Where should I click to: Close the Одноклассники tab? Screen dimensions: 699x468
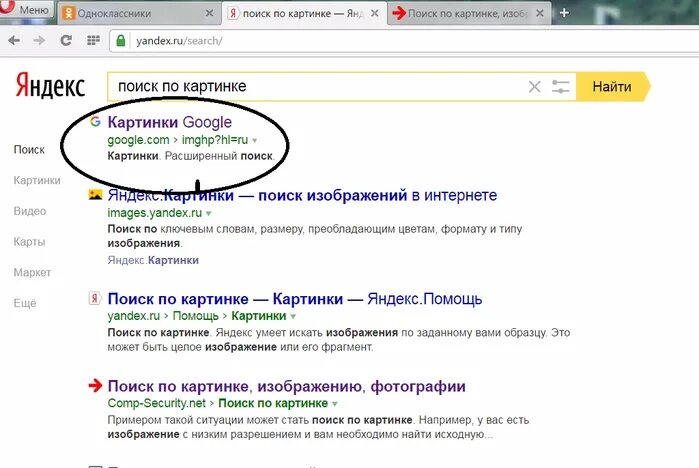[x=209, y=13]
